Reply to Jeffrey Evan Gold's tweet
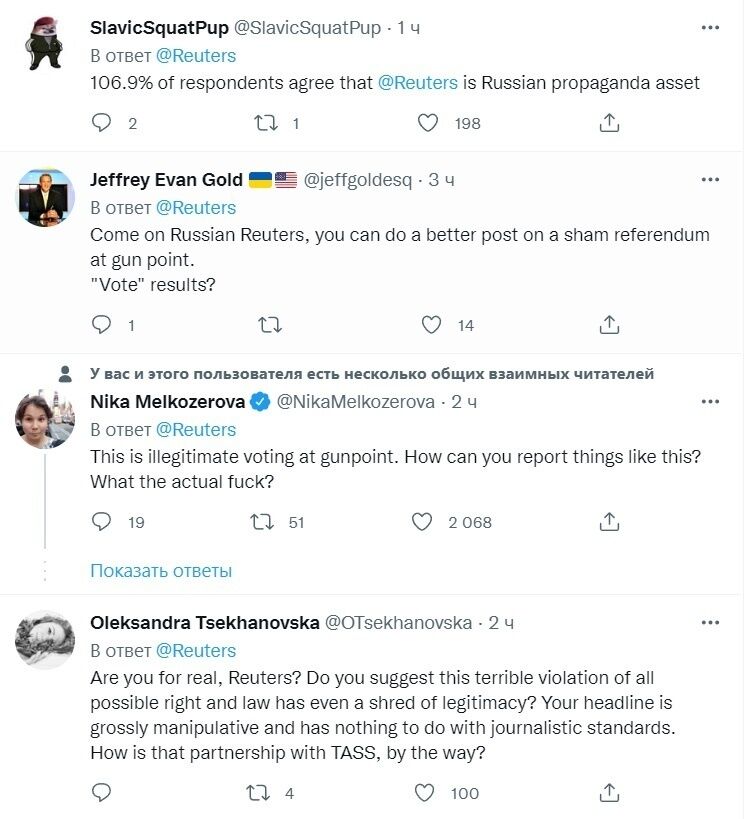 click(x=101, y=325)
